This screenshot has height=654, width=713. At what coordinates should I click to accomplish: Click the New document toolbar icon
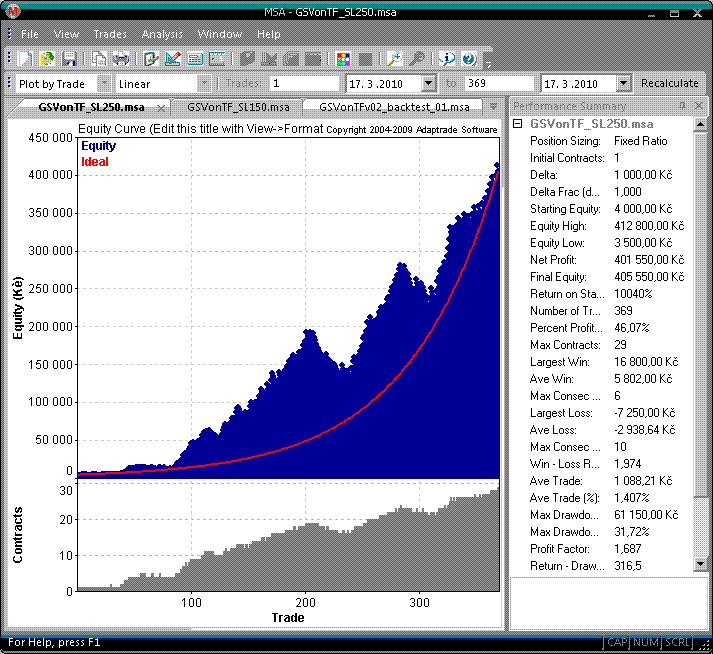coord(26,59)
